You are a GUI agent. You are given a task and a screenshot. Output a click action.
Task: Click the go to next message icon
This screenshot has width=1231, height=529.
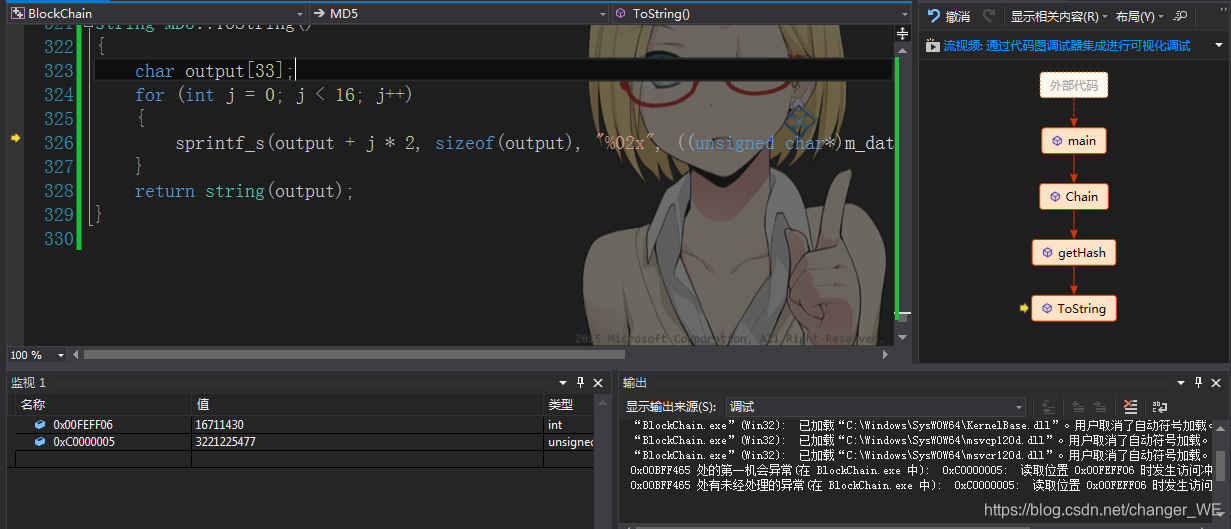coord(1100,407)
